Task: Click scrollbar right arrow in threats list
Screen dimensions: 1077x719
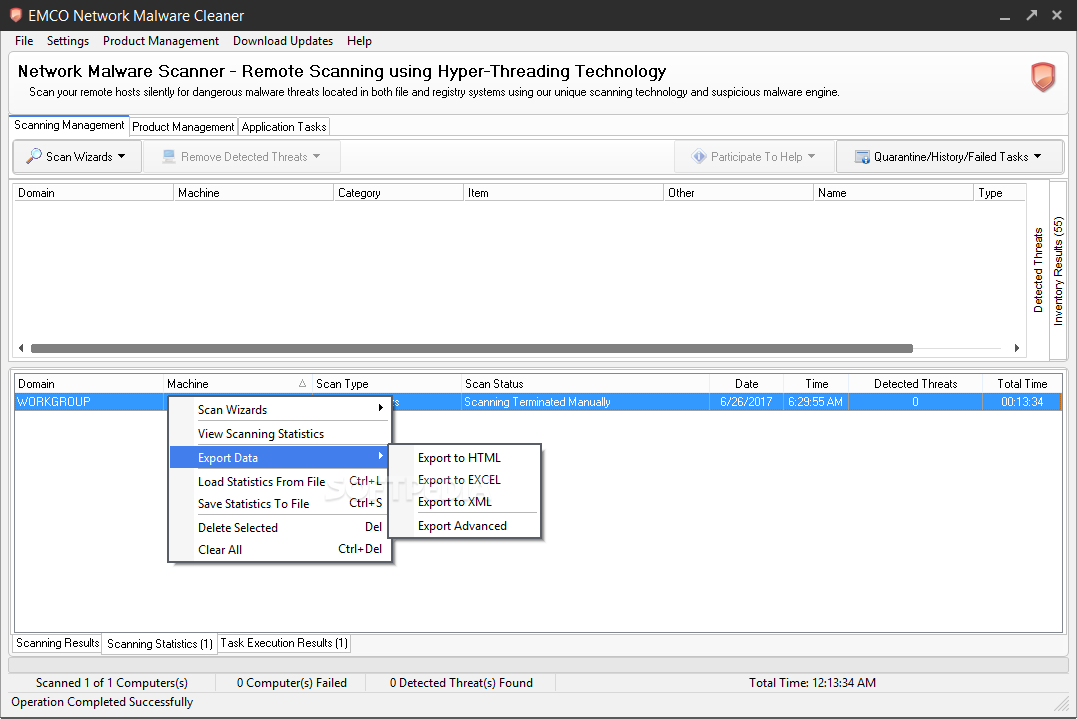Action: pyautogui.click(x=1017, y=348)
